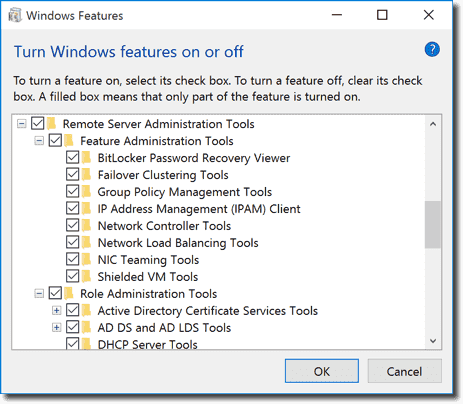
Task: Click folder icon beside AD DS and AD LDS Tools
Action: pos(86,327)
